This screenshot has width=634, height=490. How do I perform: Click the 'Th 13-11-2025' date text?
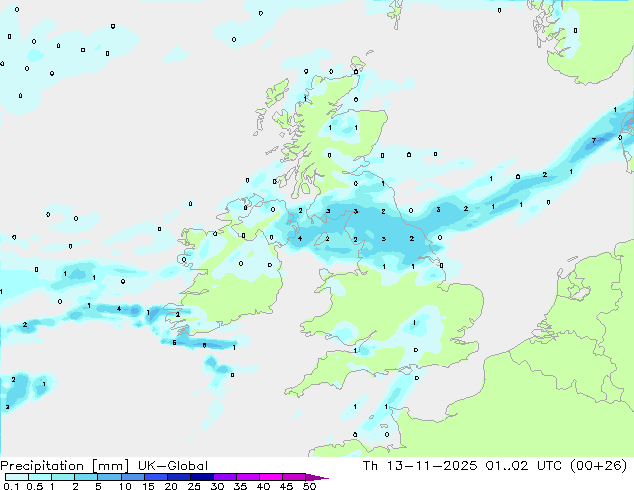pos(420,466)
